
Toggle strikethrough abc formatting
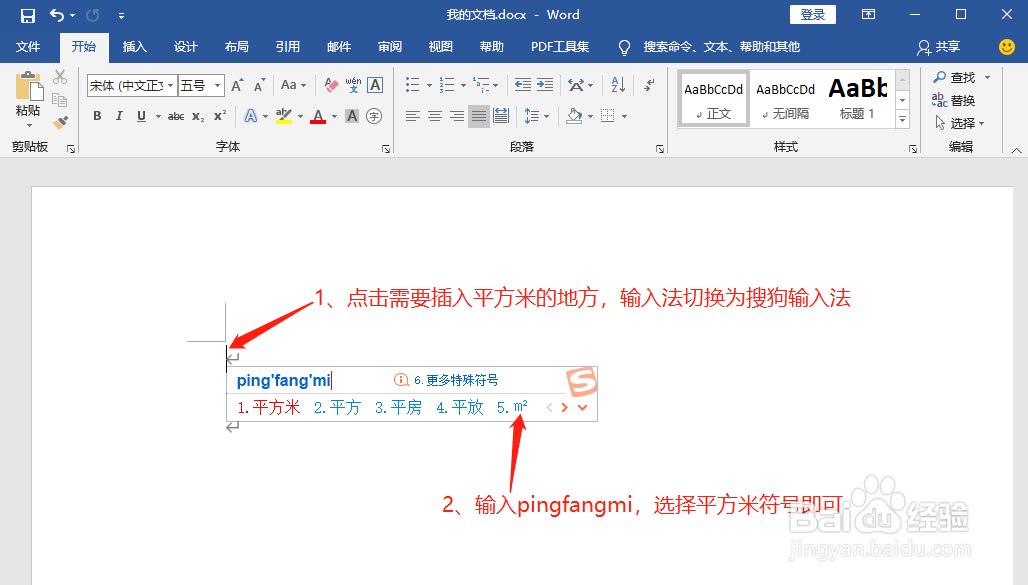176,116
